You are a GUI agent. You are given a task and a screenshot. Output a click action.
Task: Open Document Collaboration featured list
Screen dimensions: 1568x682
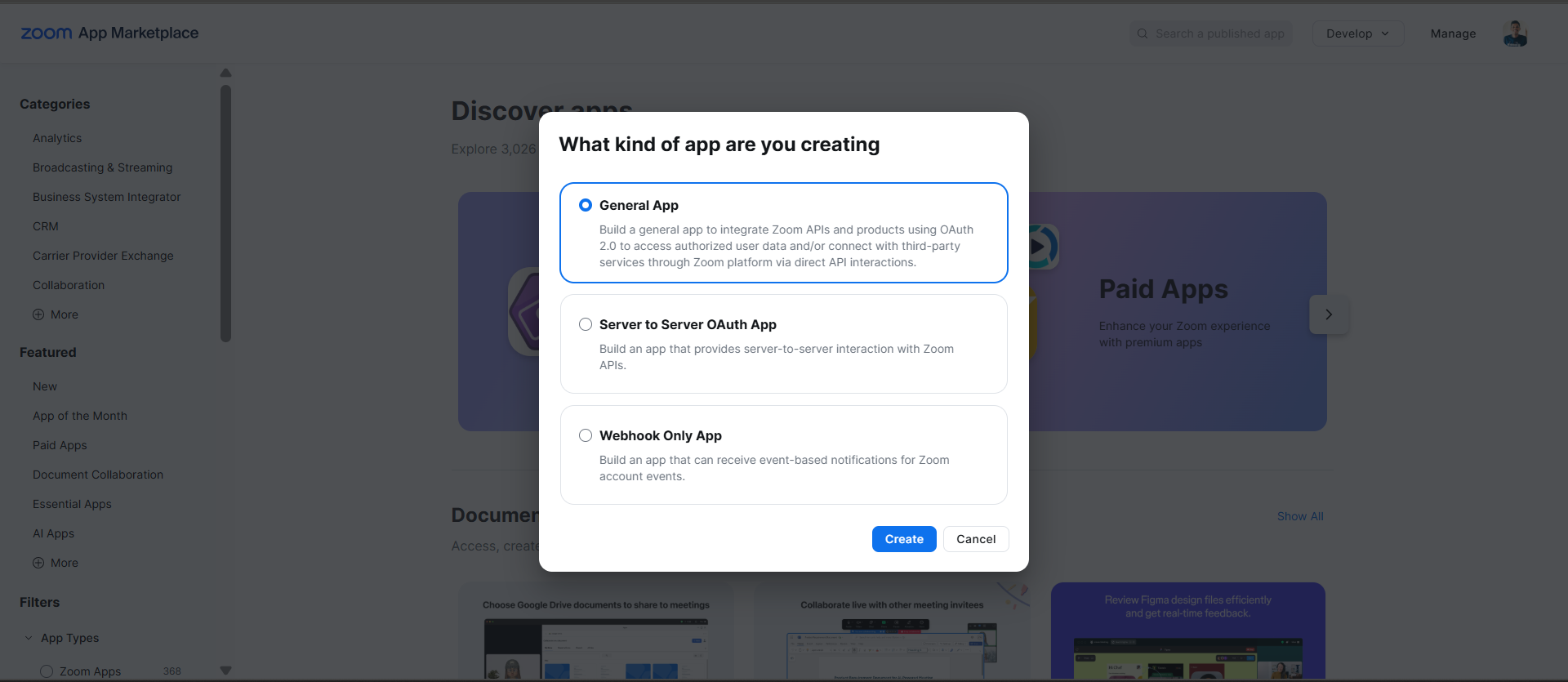98,475
